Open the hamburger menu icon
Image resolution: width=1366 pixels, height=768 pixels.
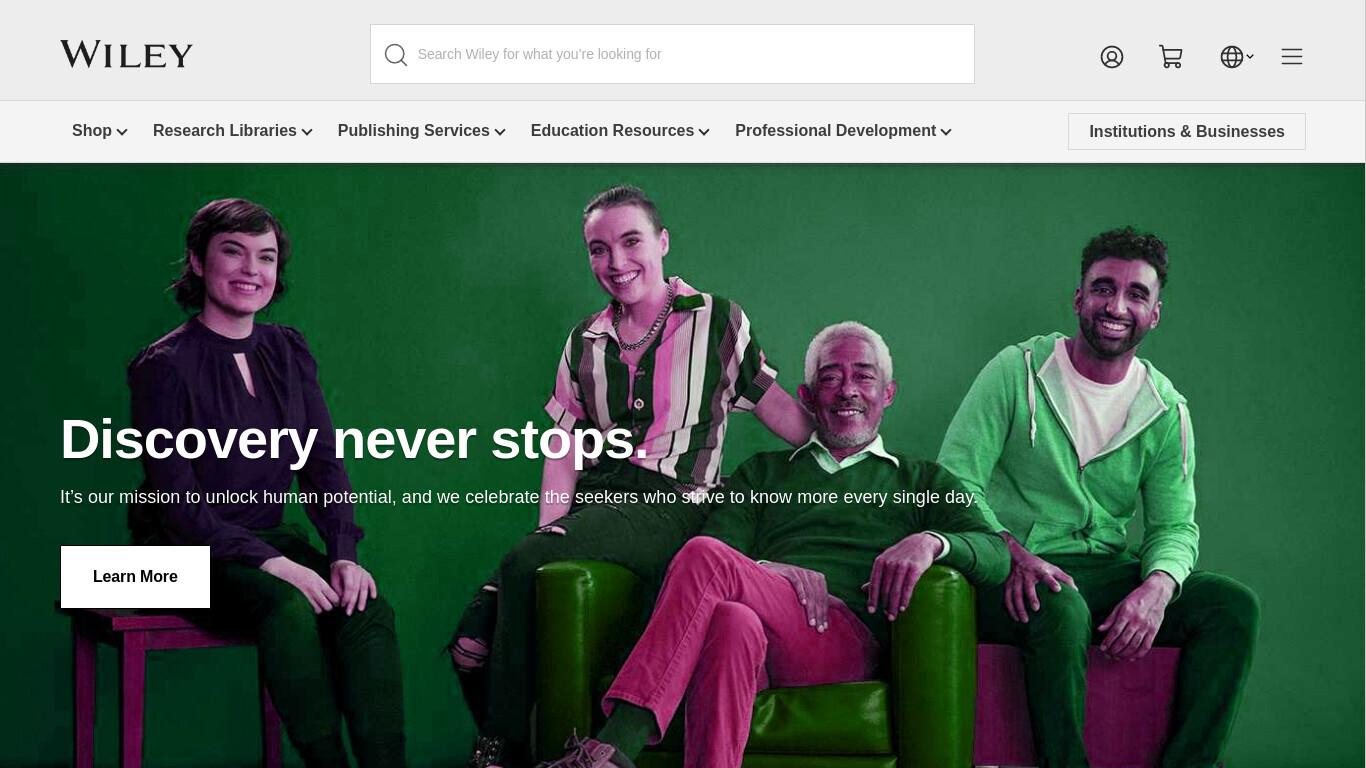coord(1292,57)
